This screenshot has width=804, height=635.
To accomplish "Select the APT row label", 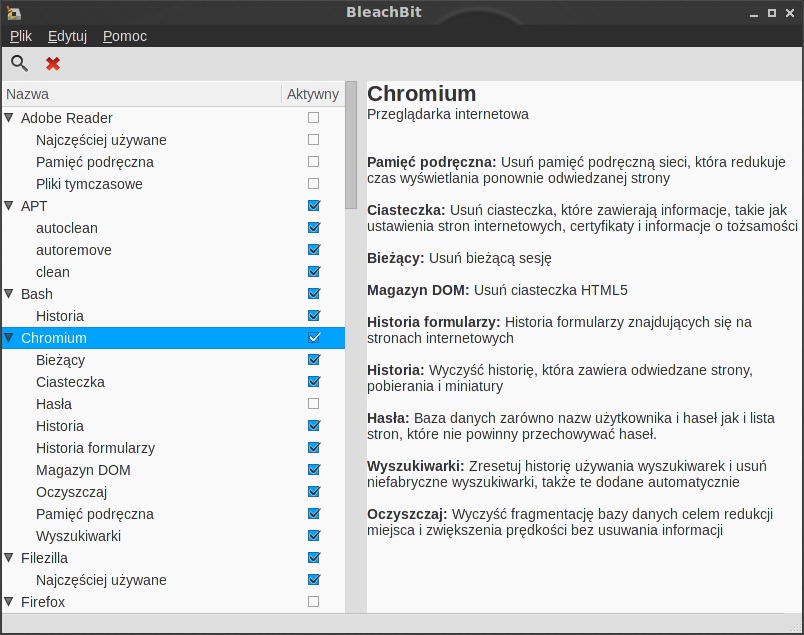I will tap(34, 206).
